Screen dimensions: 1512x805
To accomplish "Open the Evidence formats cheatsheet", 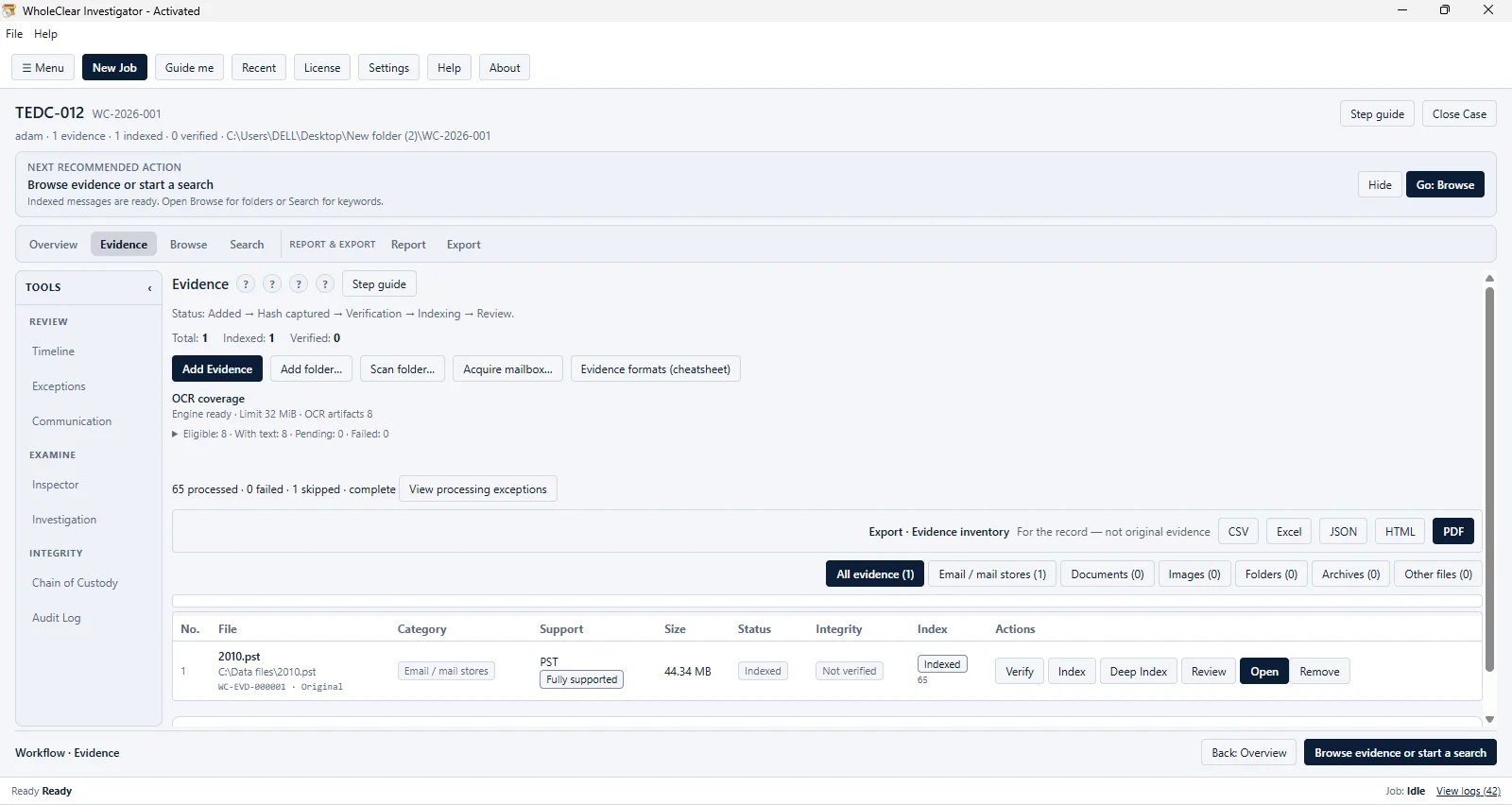I will (x=655, y=369).
